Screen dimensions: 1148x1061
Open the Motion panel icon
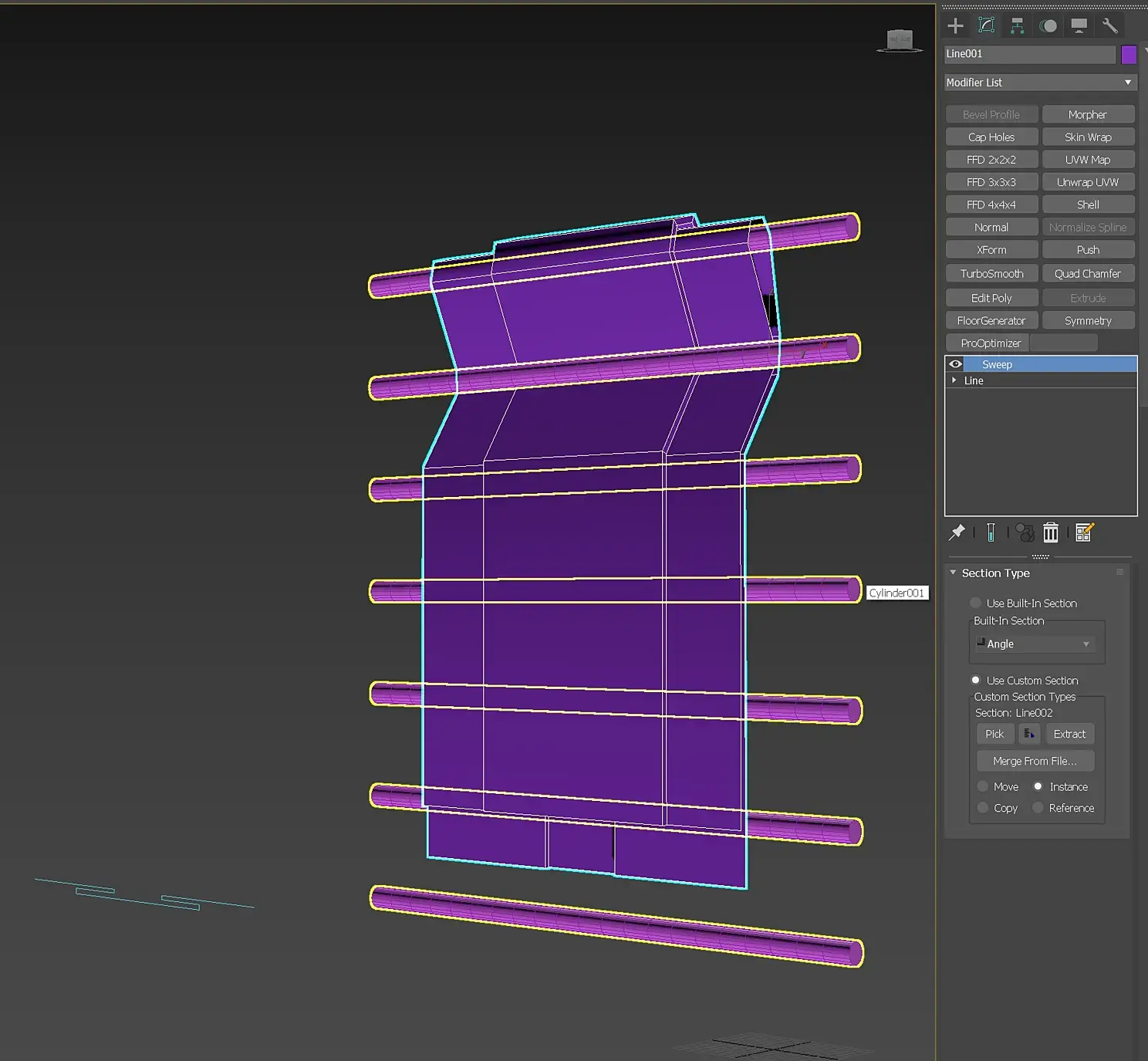(x=1048, y=26)
